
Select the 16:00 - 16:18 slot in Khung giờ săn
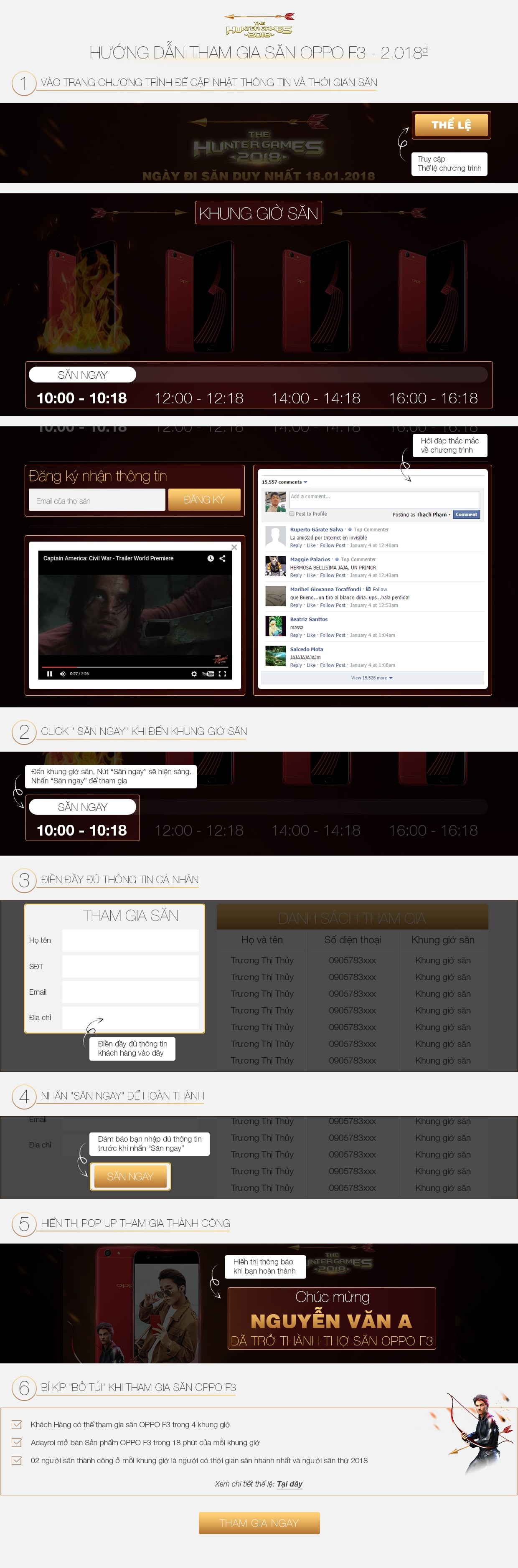pos(433,398)
